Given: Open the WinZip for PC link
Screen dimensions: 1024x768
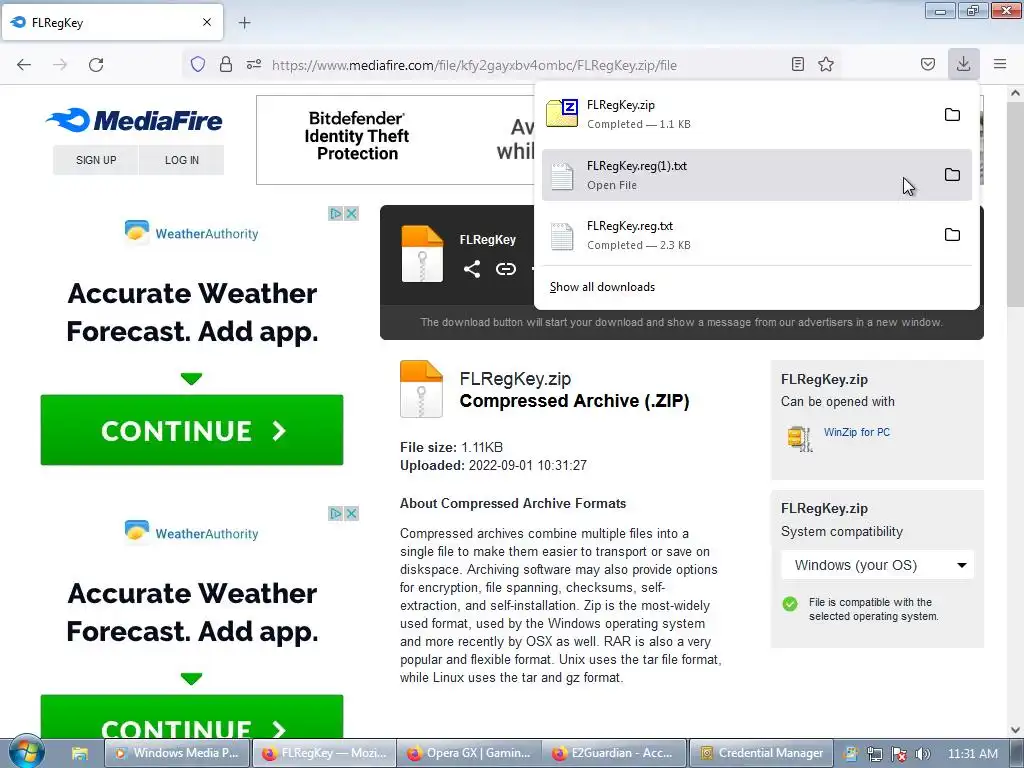Looking at the screenshot, I should point(856,432).
